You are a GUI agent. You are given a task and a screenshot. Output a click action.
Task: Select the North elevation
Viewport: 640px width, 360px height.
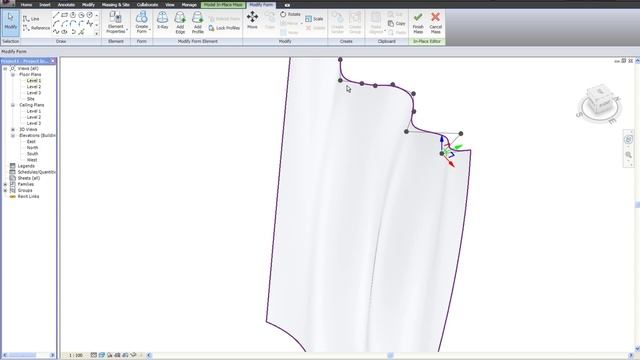32,148
